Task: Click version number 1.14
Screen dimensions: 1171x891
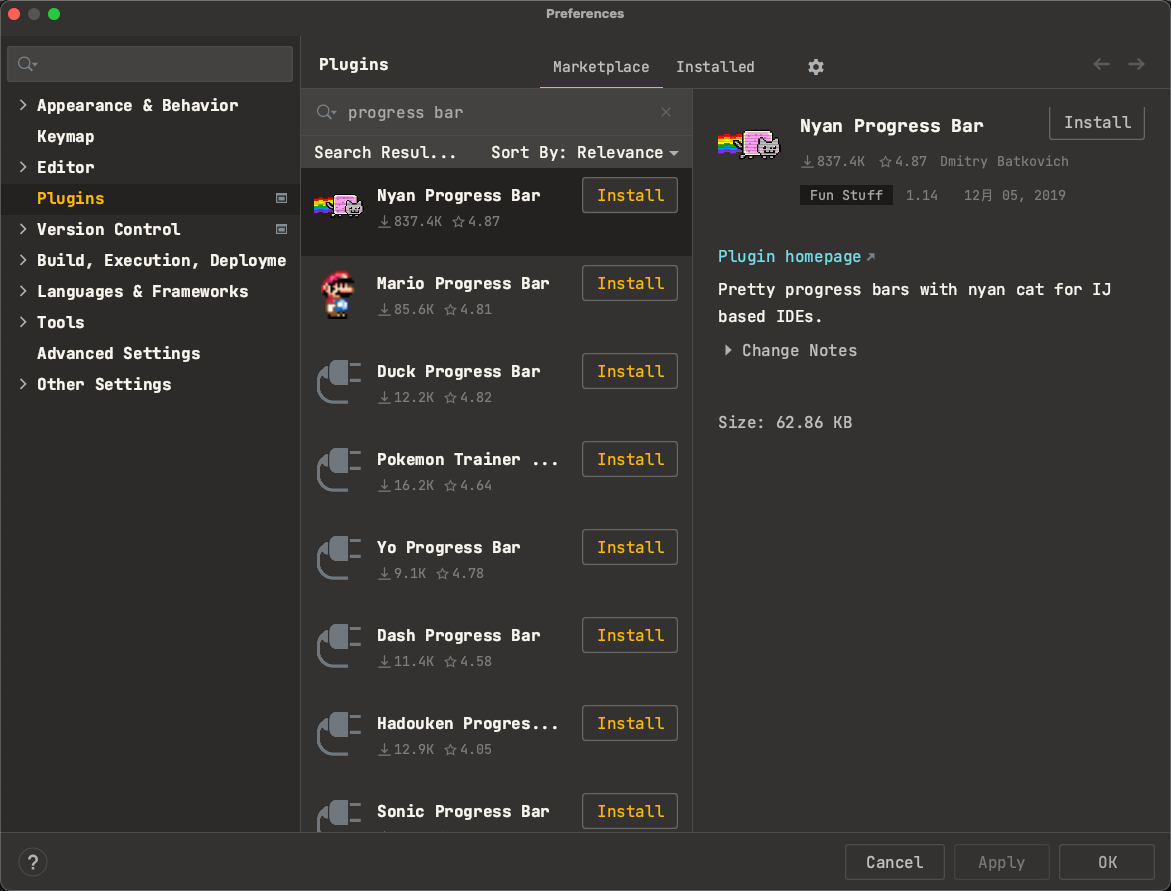Action: point(922,195)
